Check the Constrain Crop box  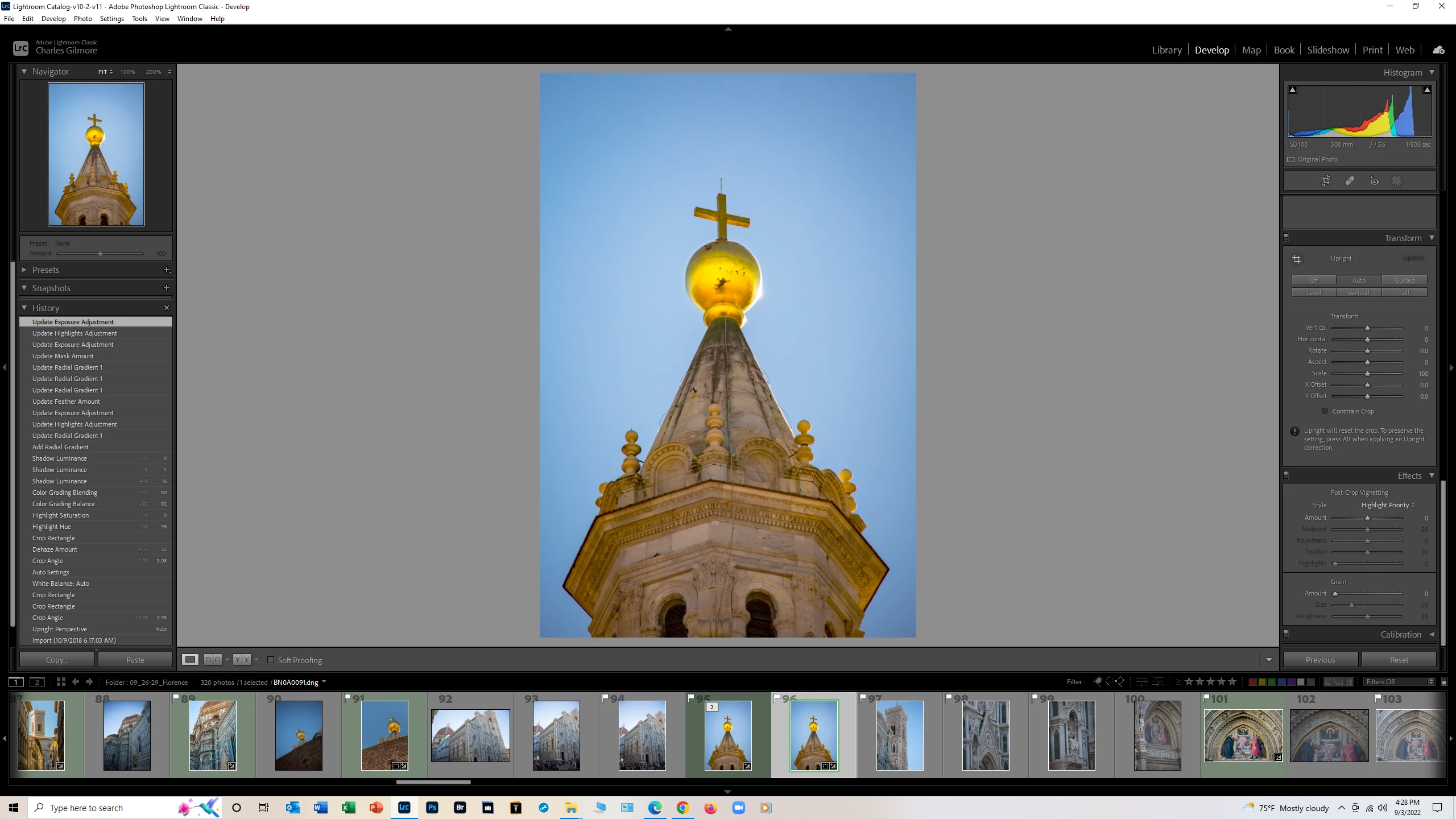click(x=1325, y=411)
